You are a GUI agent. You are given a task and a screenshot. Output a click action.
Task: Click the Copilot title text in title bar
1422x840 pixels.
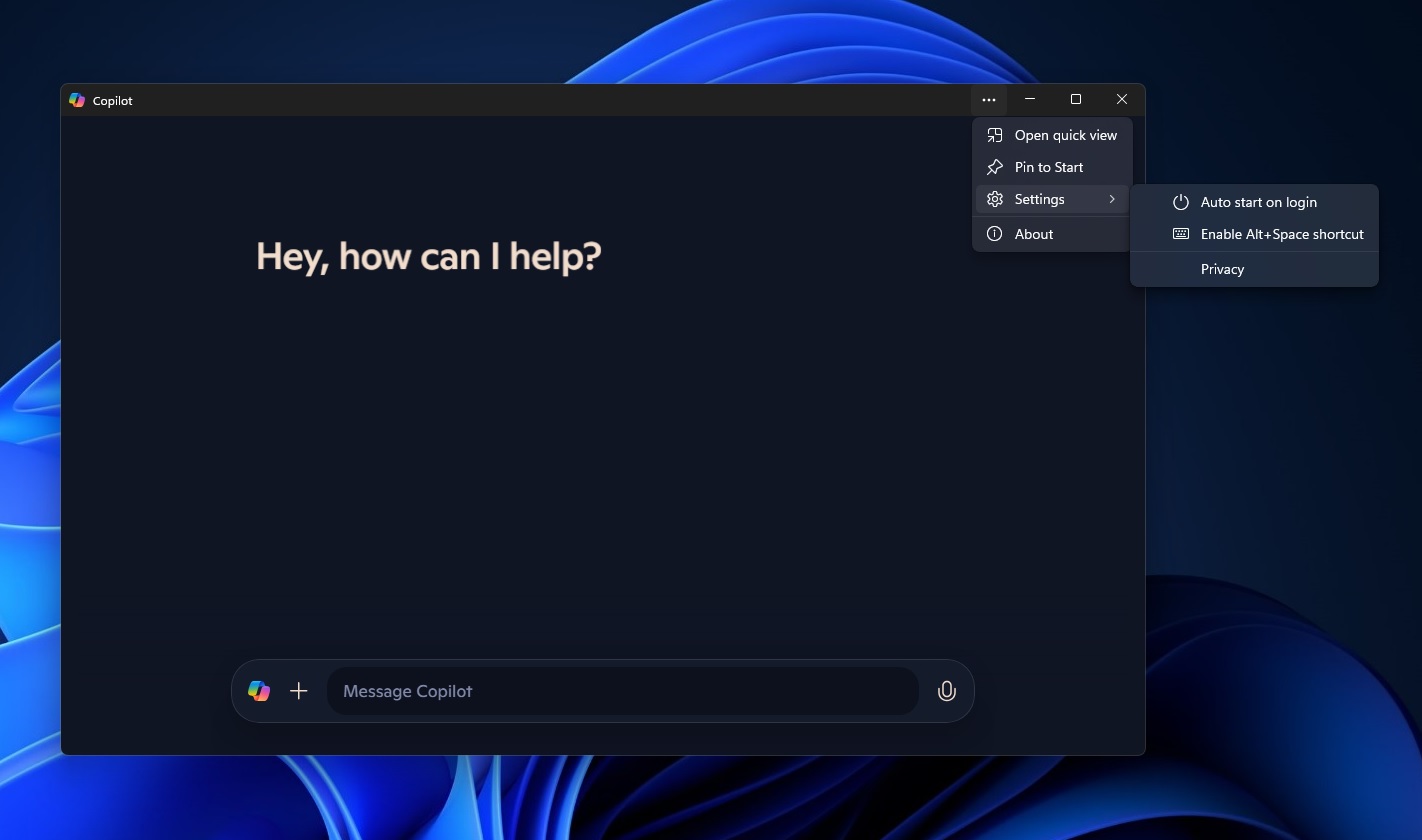pos(113,101)
